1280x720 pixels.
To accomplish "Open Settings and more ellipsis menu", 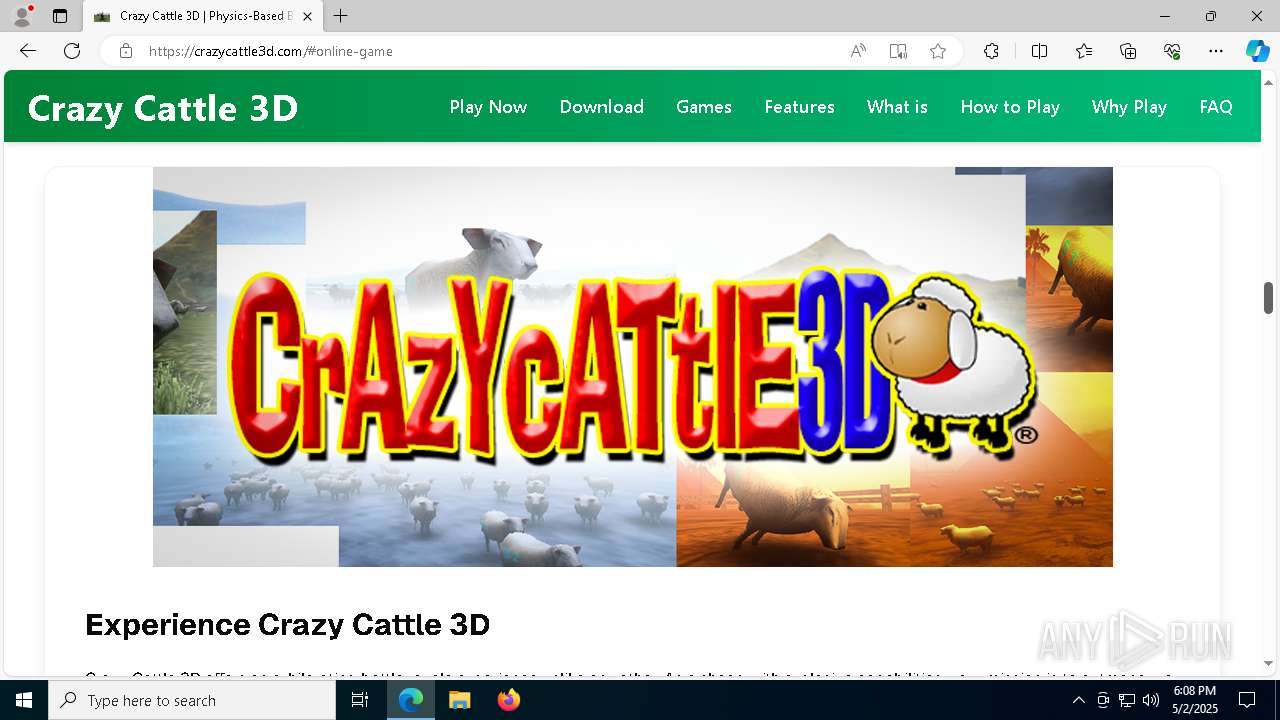I will [1216, 51].
